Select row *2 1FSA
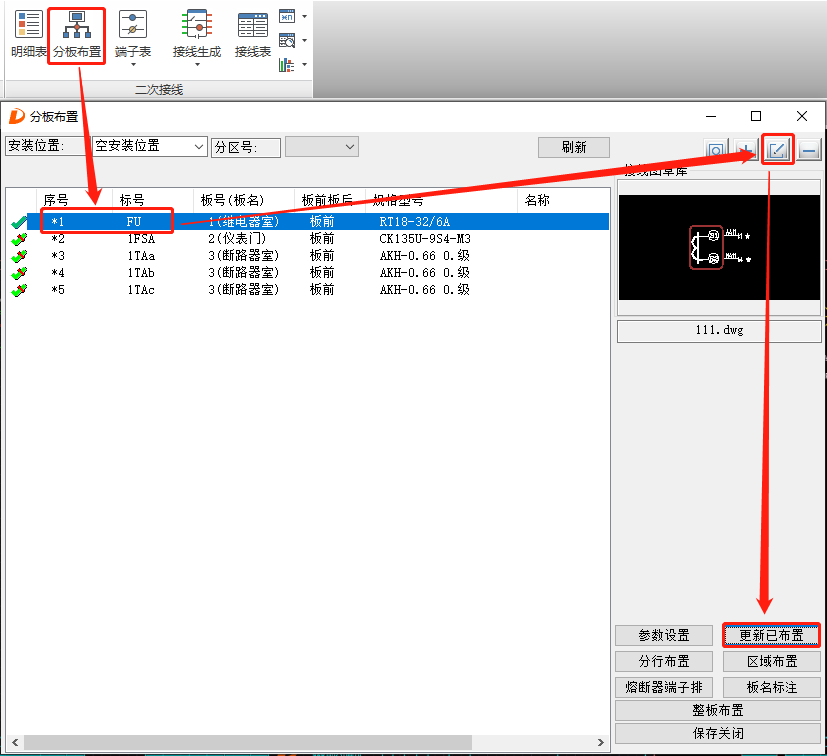Screen dimensions: 827x756 [x=318, y=238]
